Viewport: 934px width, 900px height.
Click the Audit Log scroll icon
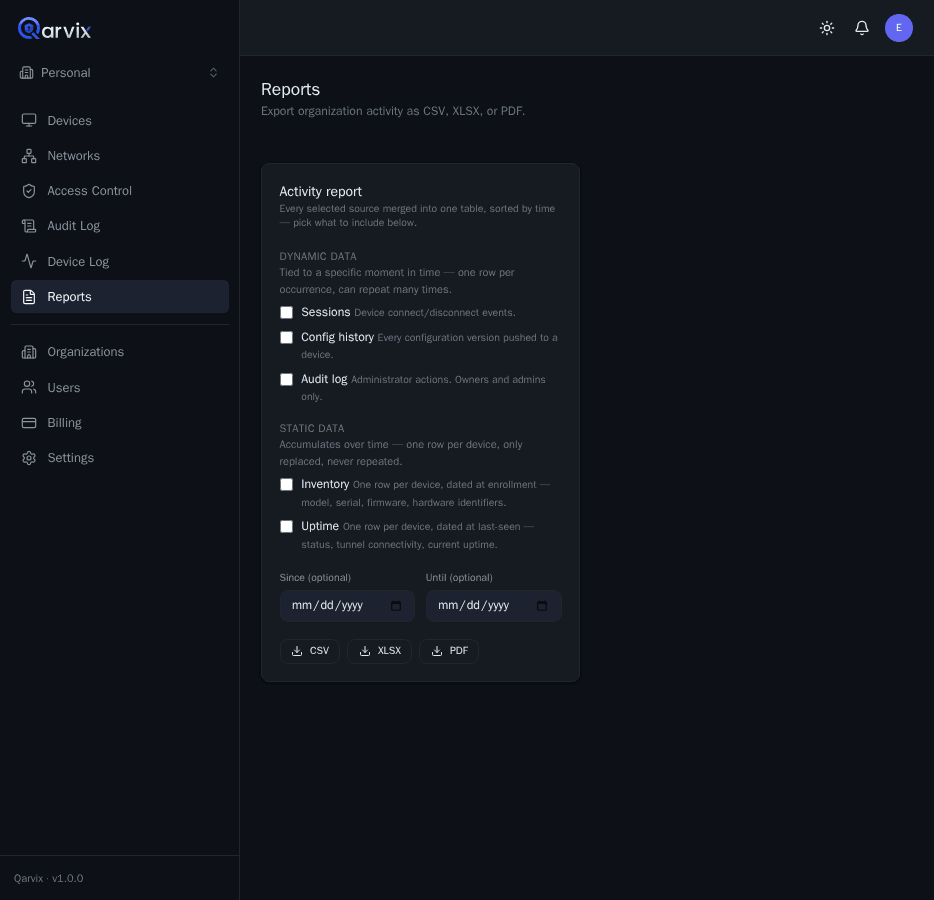click(x=29, y=226)
